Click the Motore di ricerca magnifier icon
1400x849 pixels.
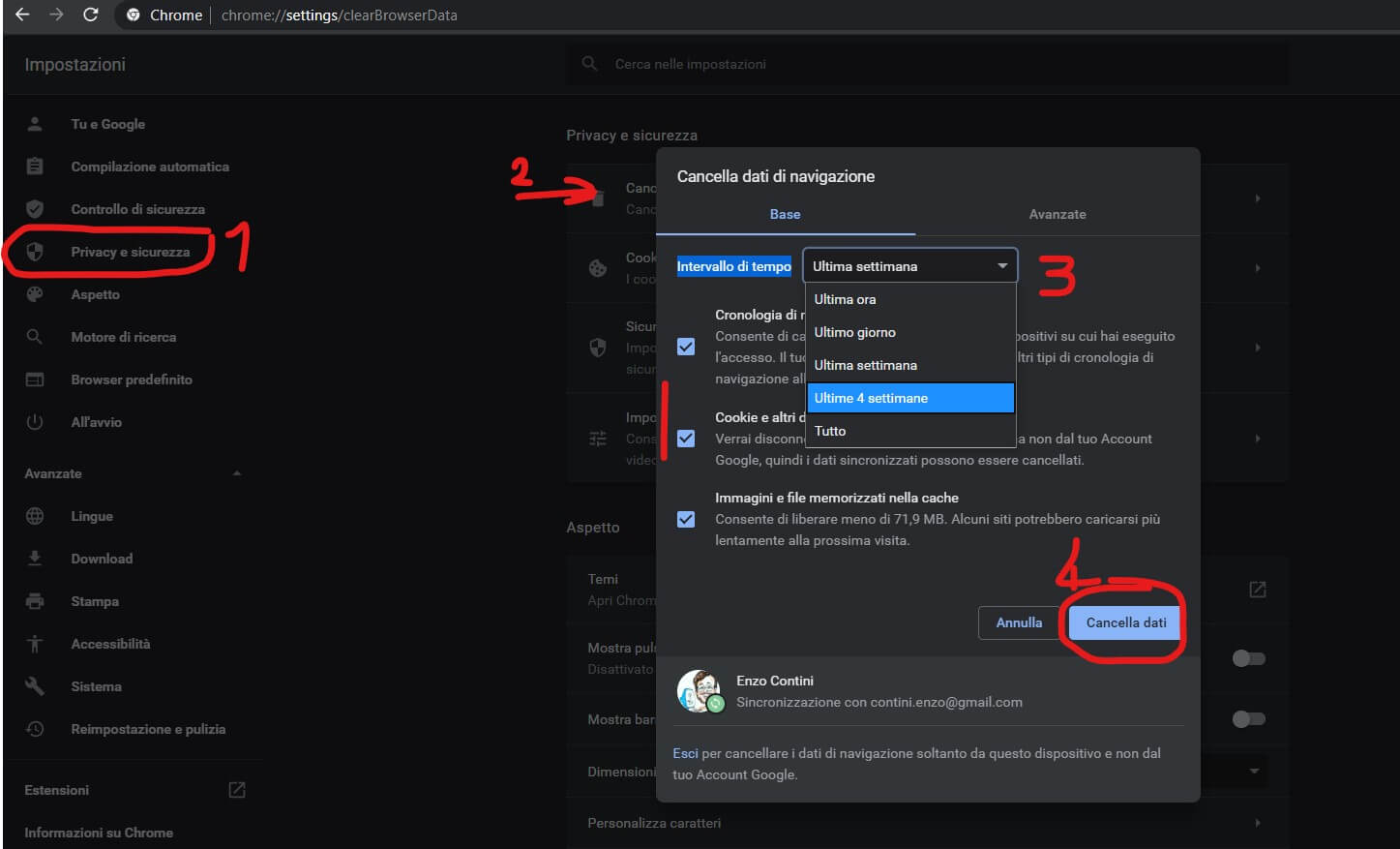(x=35, y=337)
